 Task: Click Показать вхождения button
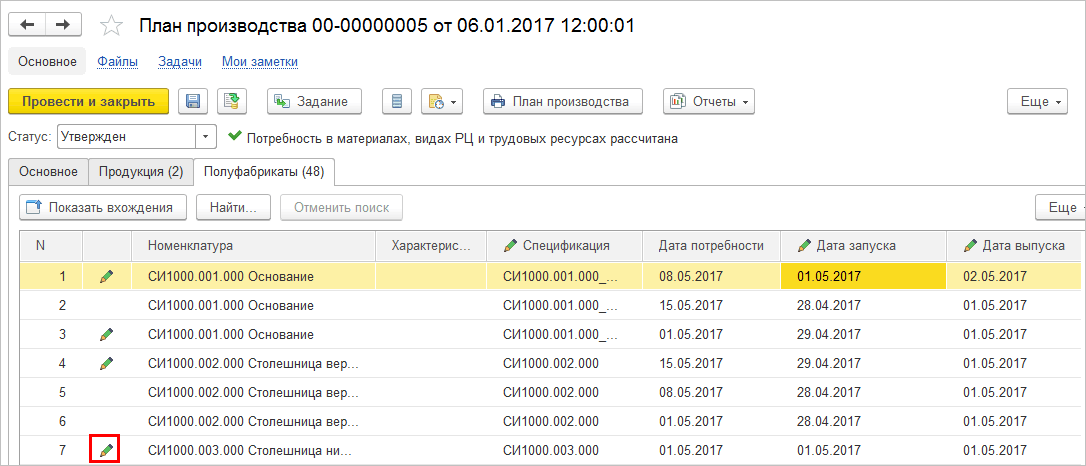pos(104,207)
